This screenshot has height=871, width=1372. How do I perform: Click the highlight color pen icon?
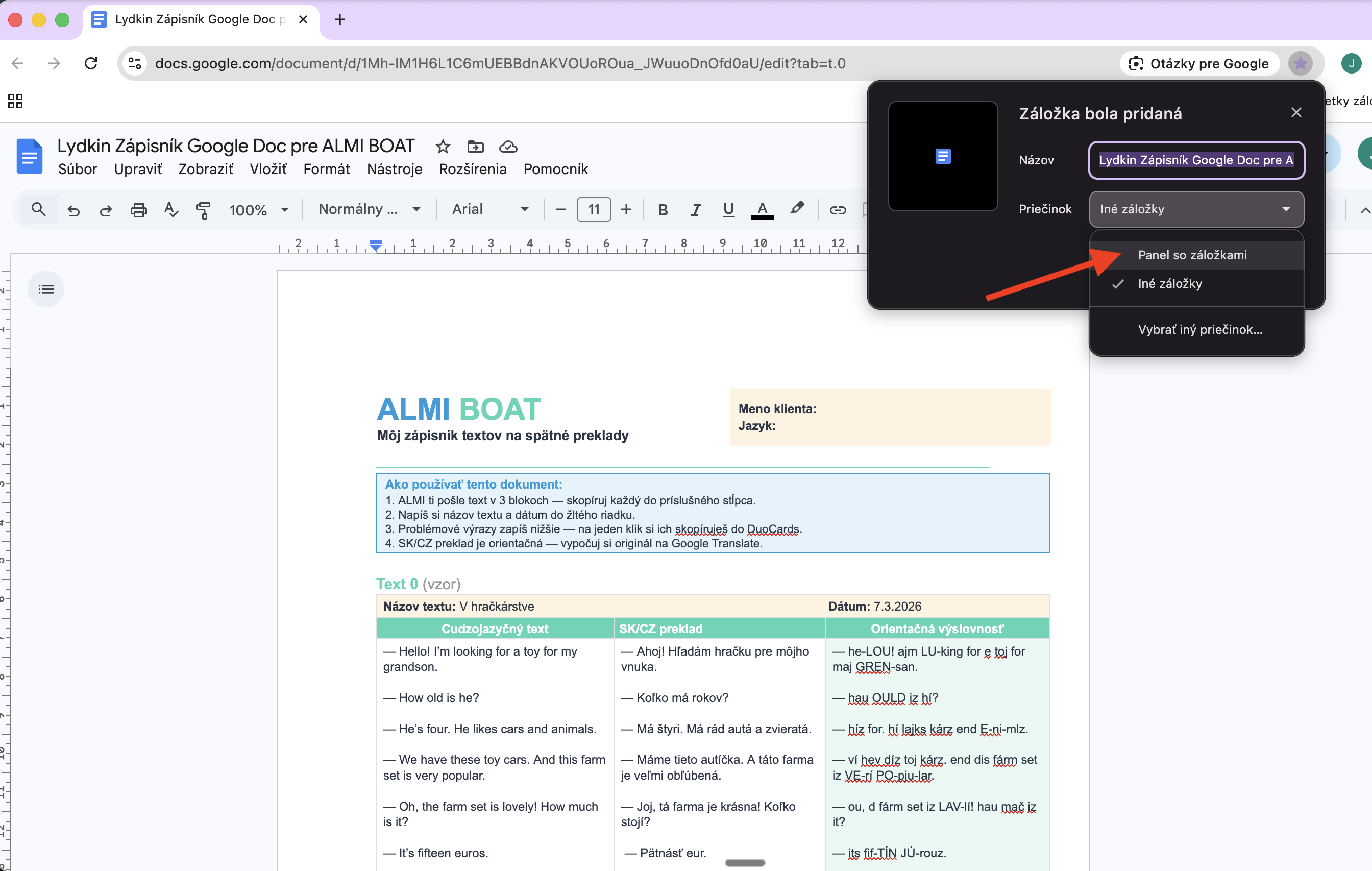tap(797, 209)
